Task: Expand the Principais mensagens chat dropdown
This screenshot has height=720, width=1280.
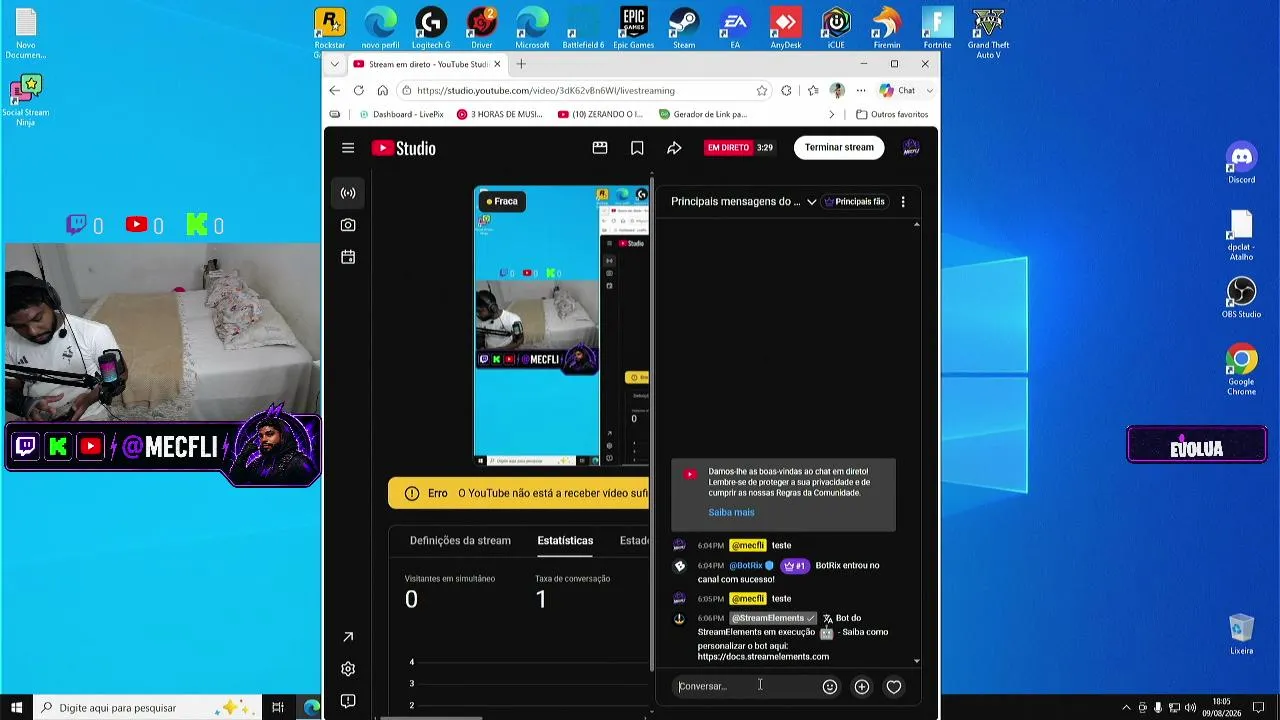Action: tap(811, 202)
